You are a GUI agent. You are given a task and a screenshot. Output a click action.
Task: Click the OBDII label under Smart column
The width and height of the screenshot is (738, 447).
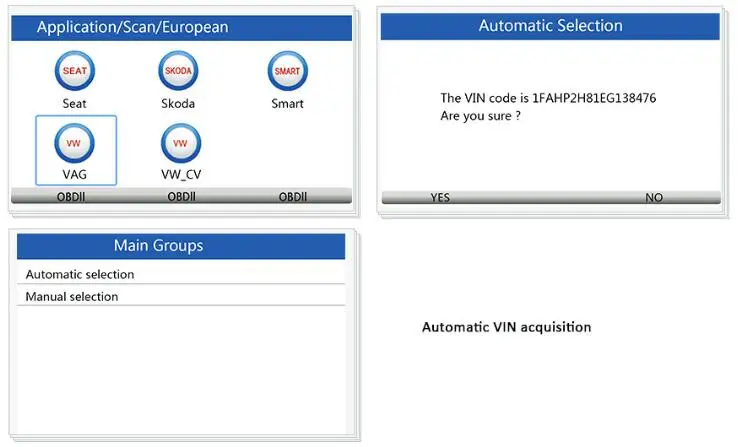coord(293,197)
